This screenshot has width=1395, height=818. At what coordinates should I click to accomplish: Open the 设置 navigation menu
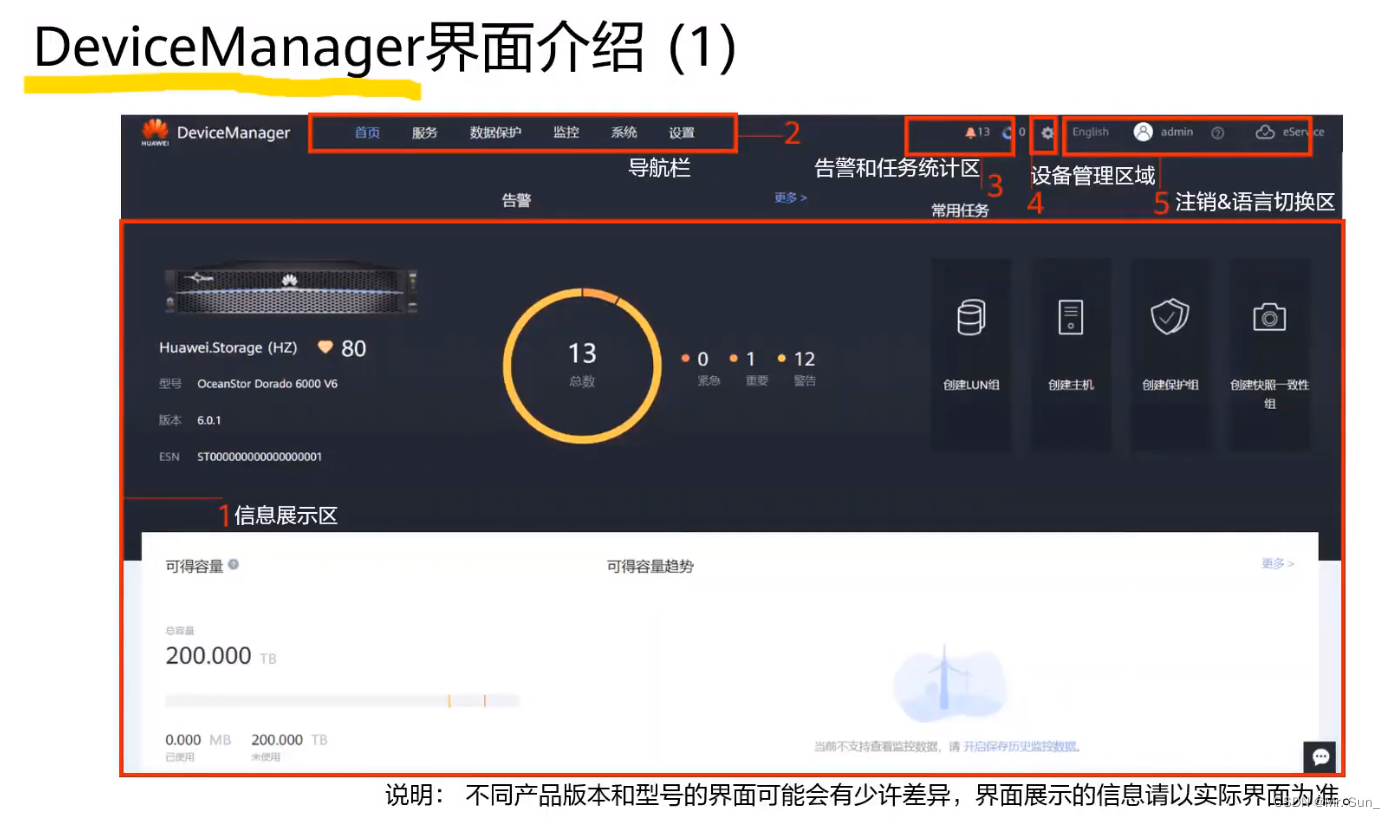click(x=681, y=133)
